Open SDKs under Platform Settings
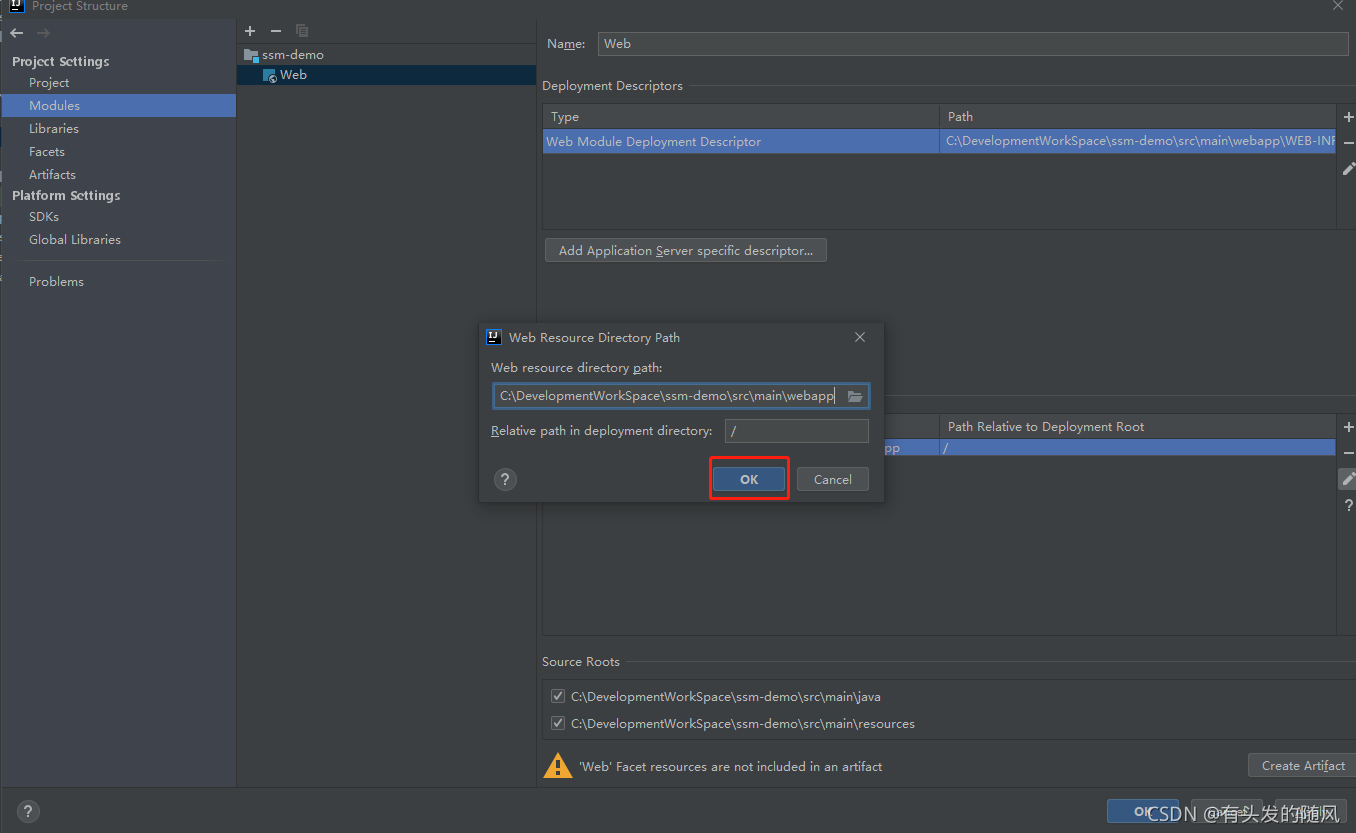The height and width of the screenshot is (833, 1356). [44, 216]
